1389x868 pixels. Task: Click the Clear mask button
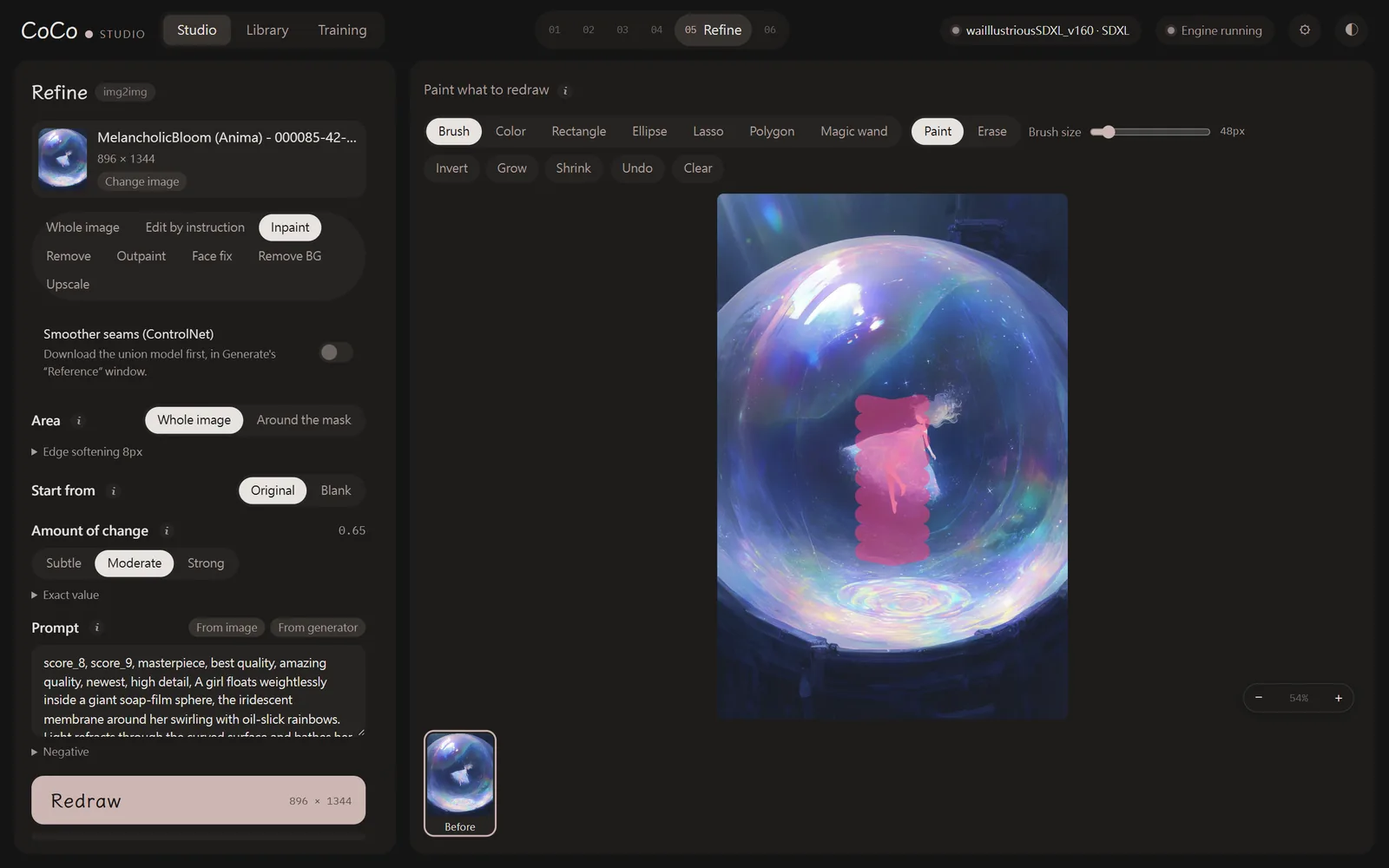[698, 168]
